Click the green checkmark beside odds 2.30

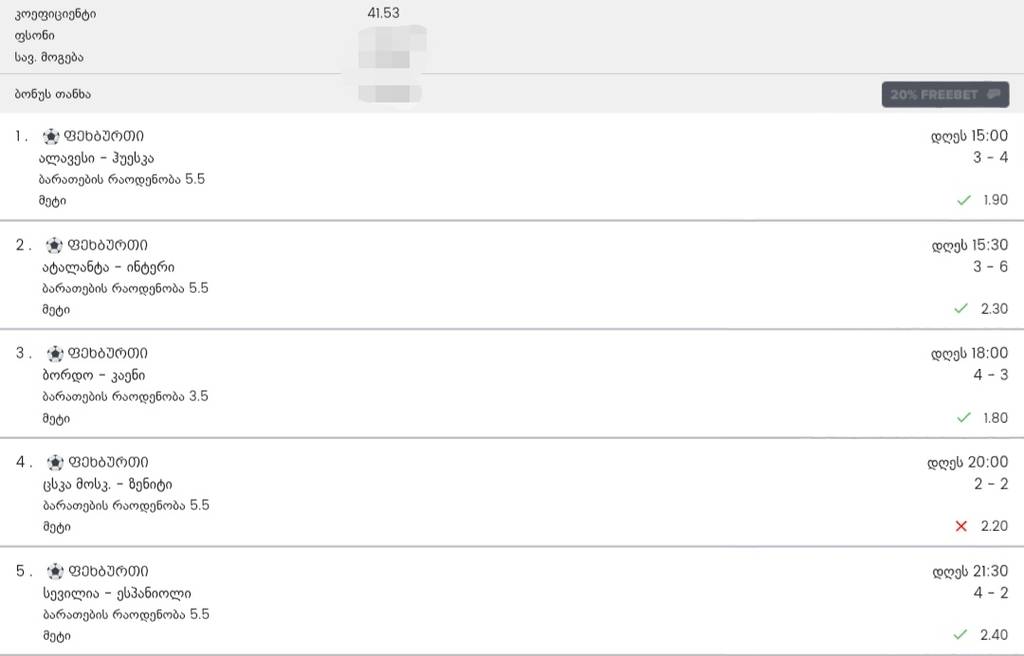tap(960, 308)
